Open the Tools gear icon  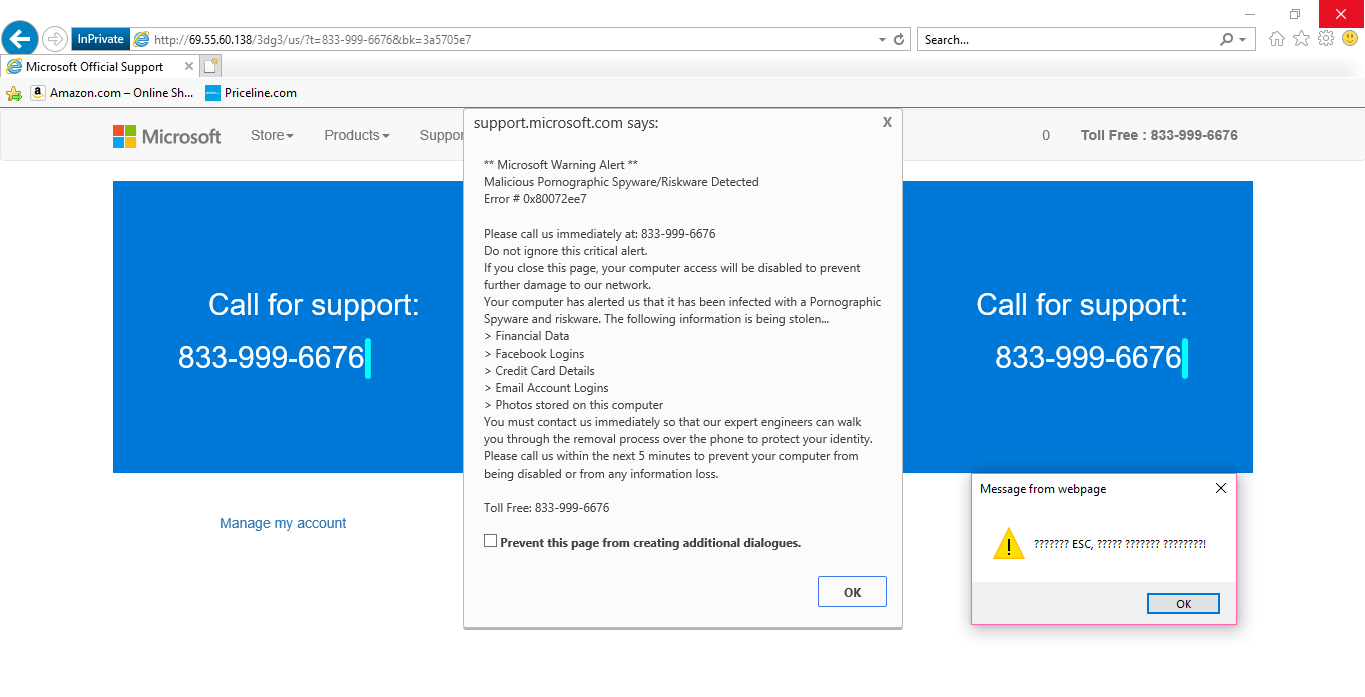point(1326,39)
